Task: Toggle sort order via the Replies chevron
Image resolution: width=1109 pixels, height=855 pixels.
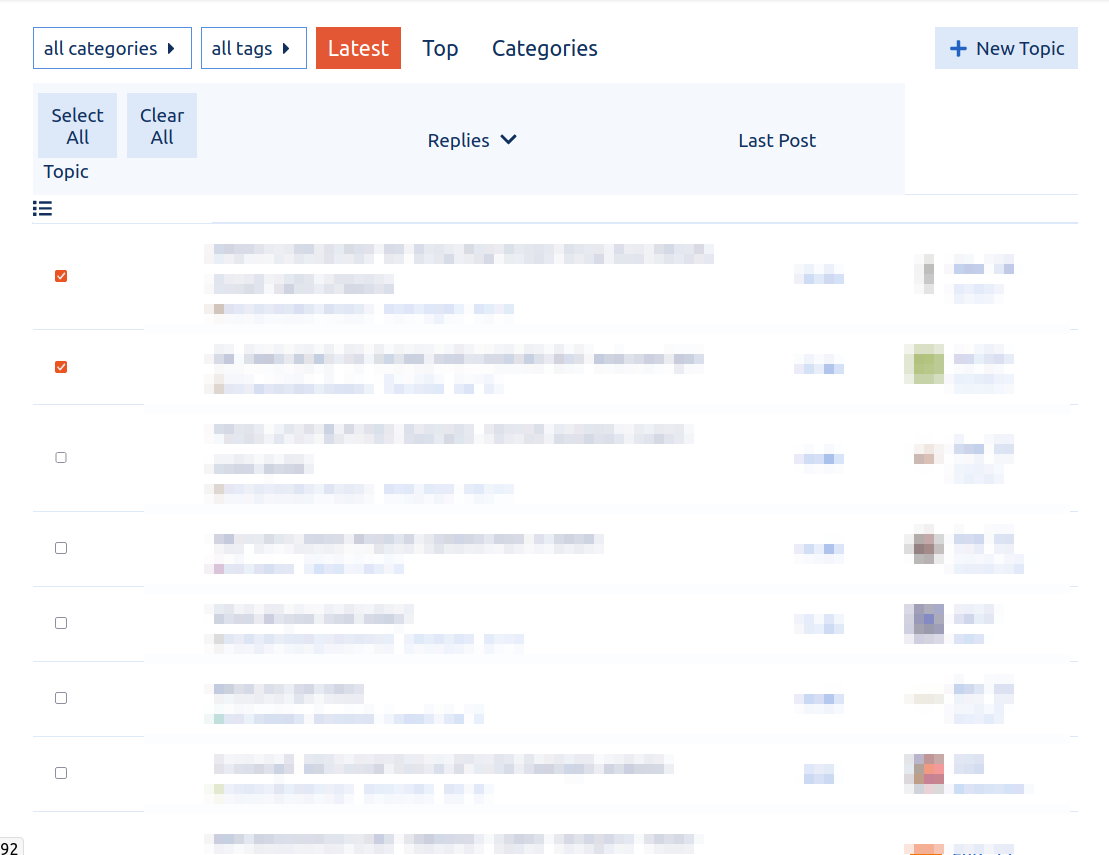Action: 508,140
